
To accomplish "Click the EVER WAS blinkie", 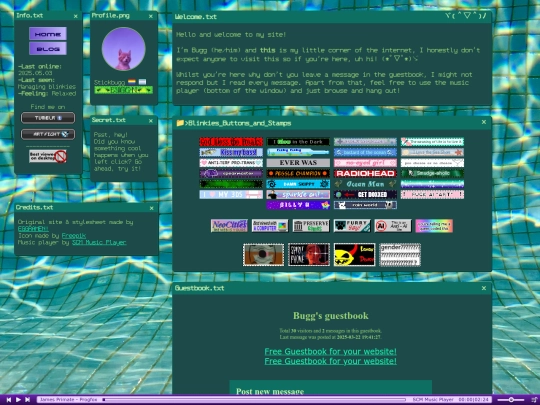I will 298,163.
